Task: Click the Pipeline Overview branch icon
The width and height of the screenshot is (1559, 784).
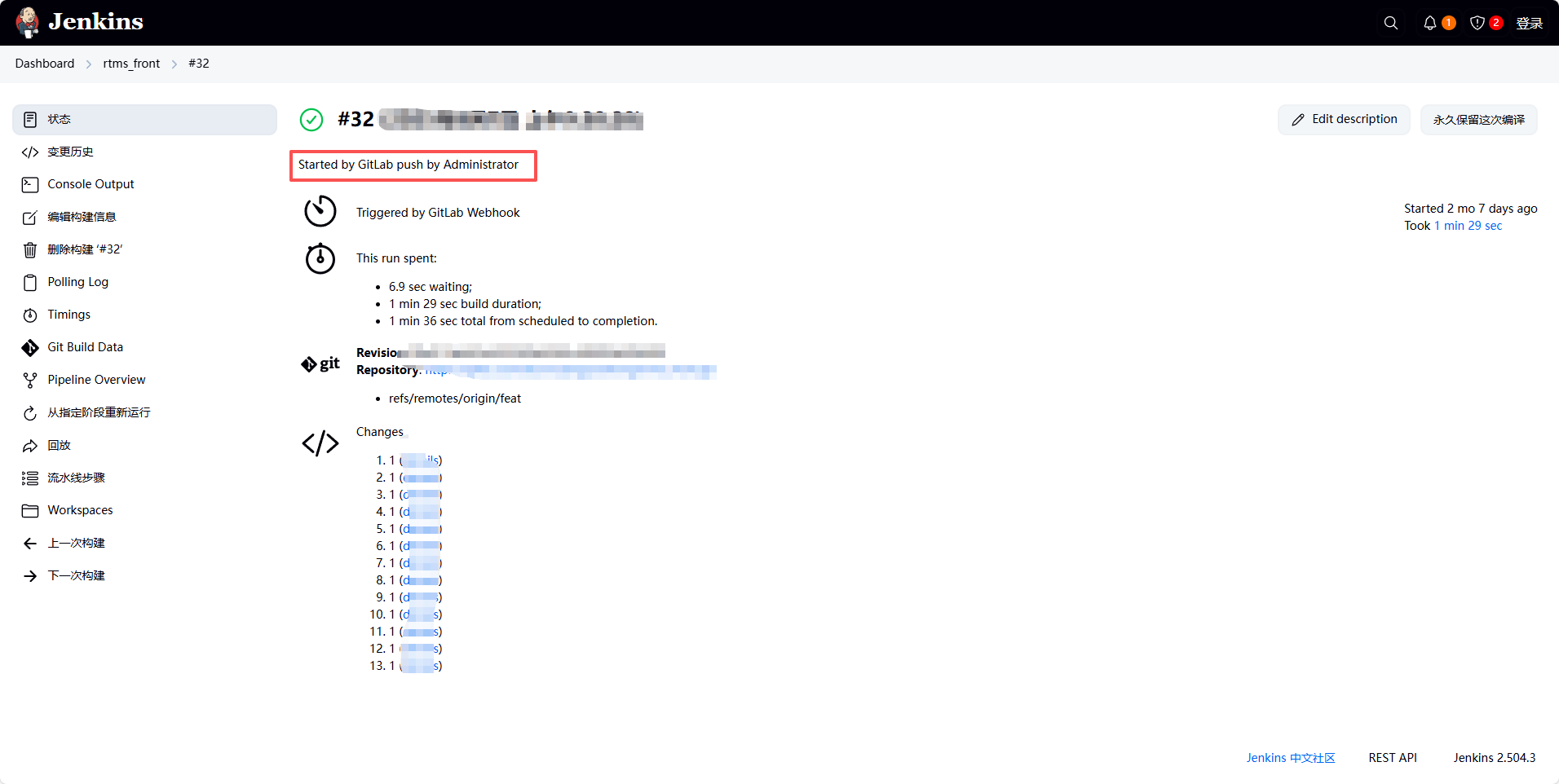Action: click(x=30, y=381)
